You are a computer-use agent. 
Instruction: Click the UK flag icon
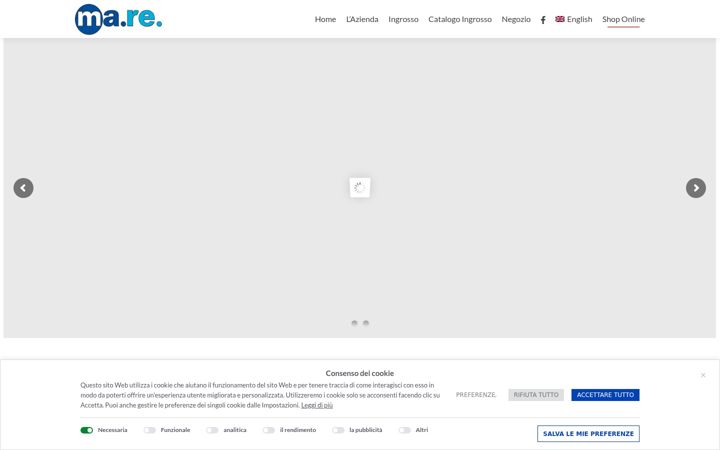[560, 19]
